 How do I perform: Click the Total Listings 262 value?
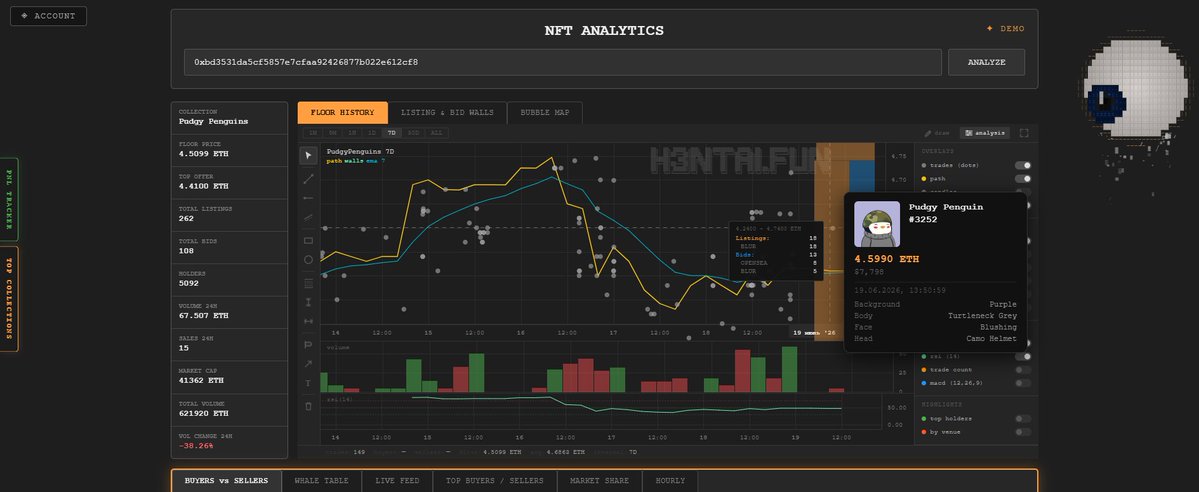tap(186, 218)
